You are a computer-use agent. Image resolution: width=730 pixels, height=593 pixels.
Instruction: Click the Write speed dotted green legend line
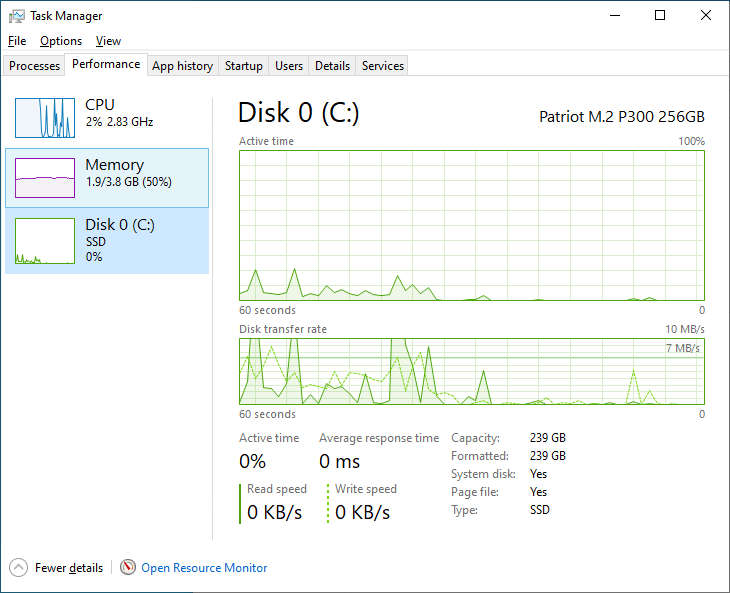click(328, 503)
